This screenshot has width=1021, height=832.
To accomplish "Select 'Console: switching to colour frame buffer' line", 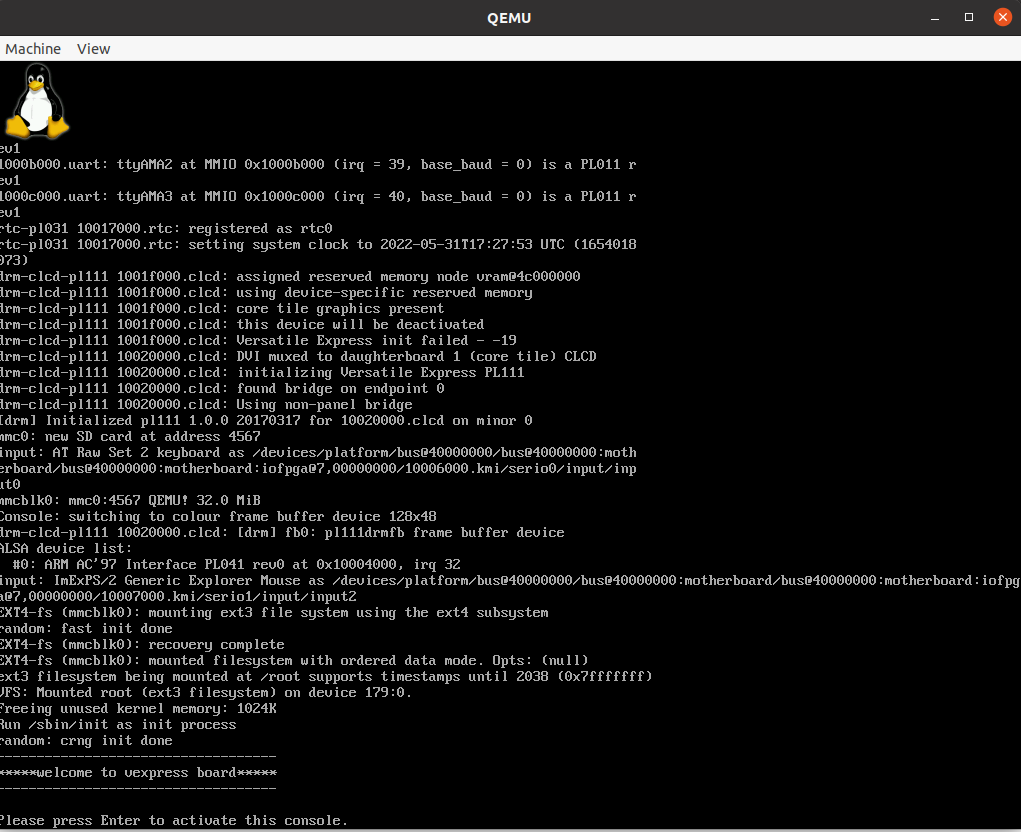I will pos(218,517).
